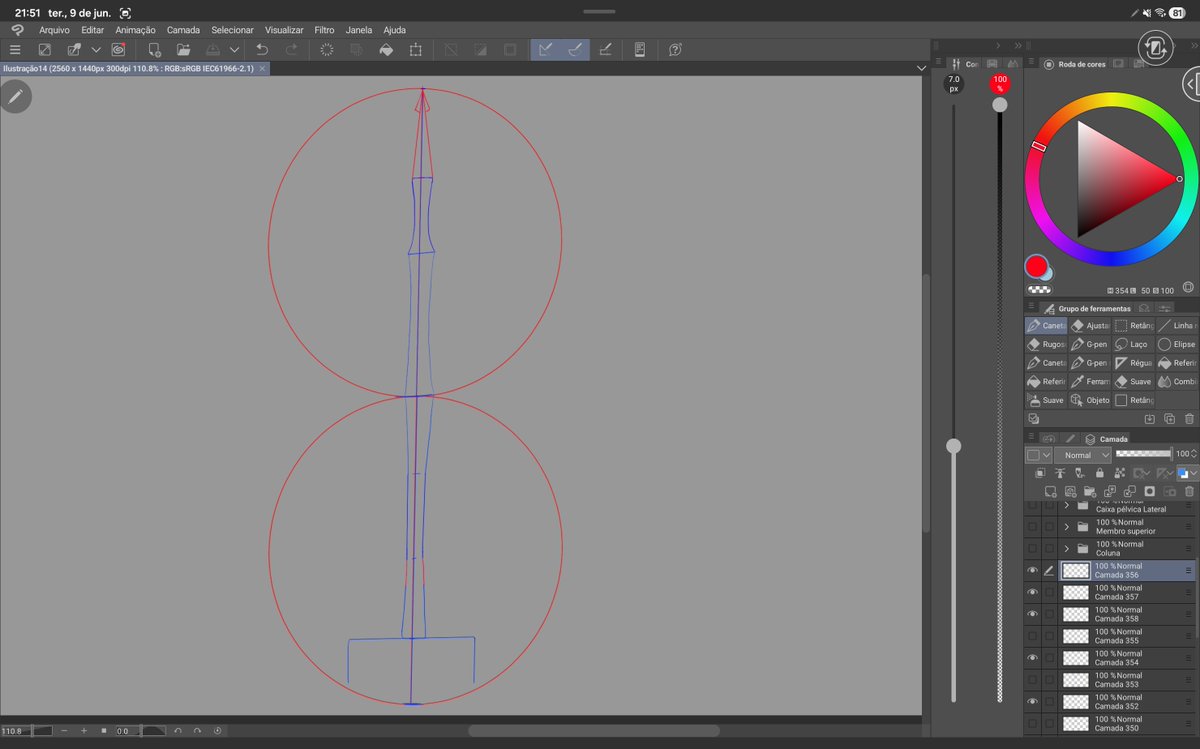This screenshot has height=749, width=1200.
Task: Open the Normal blending mode dropdown
Action: tap(1083, 455)
